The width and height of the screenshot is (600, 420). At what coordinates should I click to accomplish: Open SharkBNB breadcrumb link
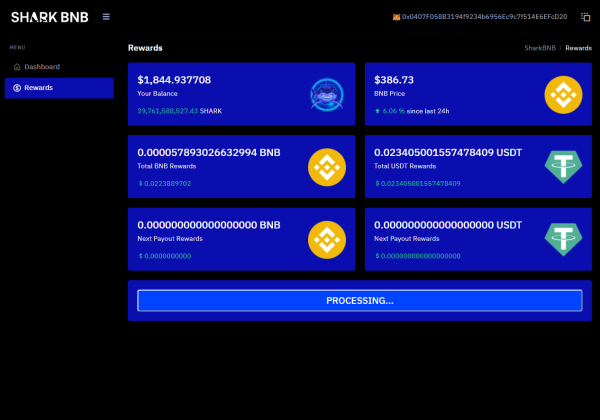(x=540, y=48)
